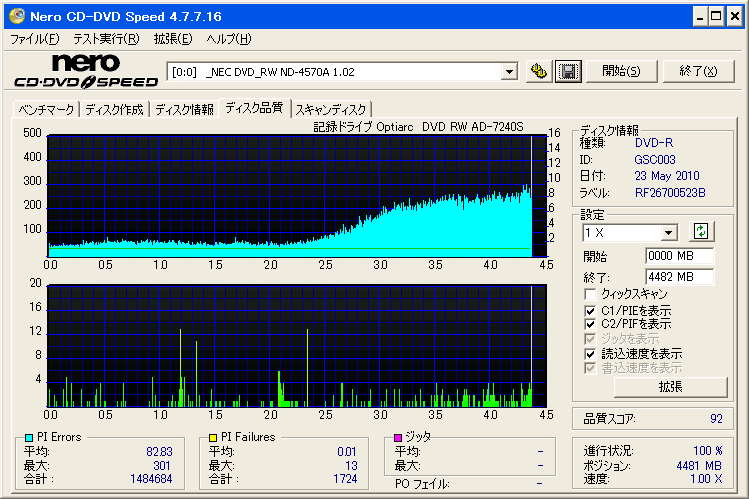Click the disc ID GSC003
The image size is (749, 499).
click(x=654, y=159)
